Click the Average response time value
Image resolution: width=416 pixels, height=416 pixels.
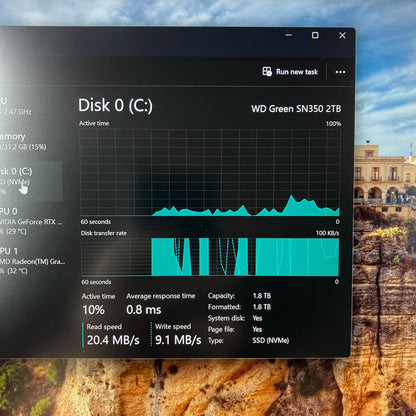[144, 310]
